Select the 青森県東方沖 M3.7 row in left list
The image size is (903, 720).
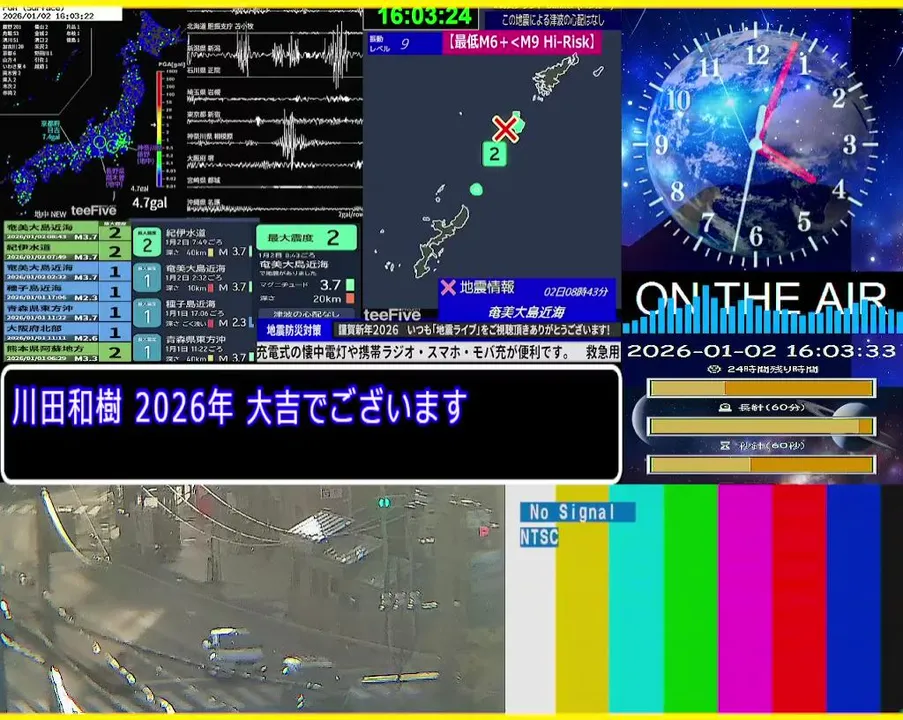(67, 312)
